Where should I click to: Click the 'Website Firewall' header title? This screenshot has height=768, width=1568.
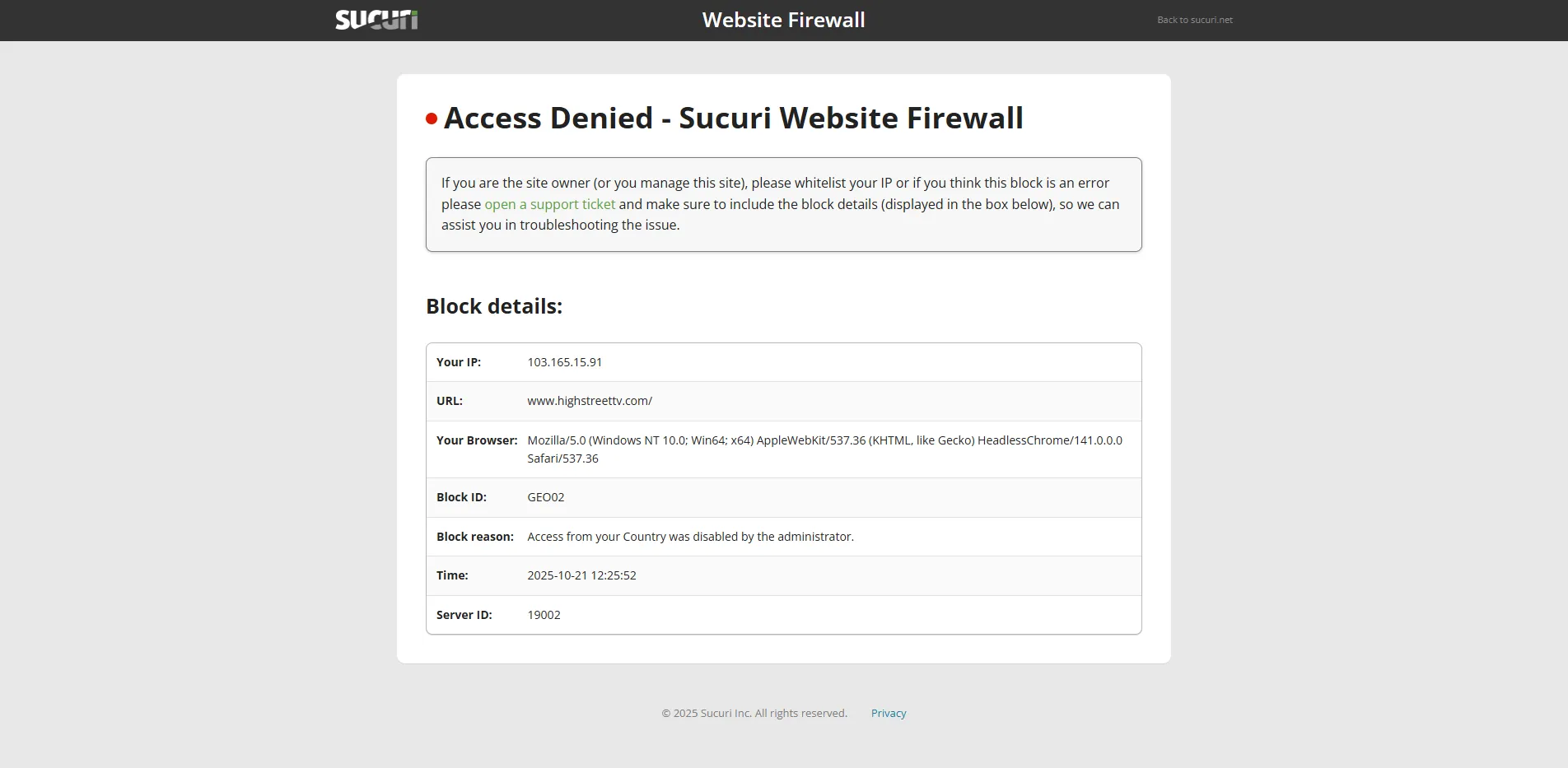pyautogui.click(x=783, y=20)
